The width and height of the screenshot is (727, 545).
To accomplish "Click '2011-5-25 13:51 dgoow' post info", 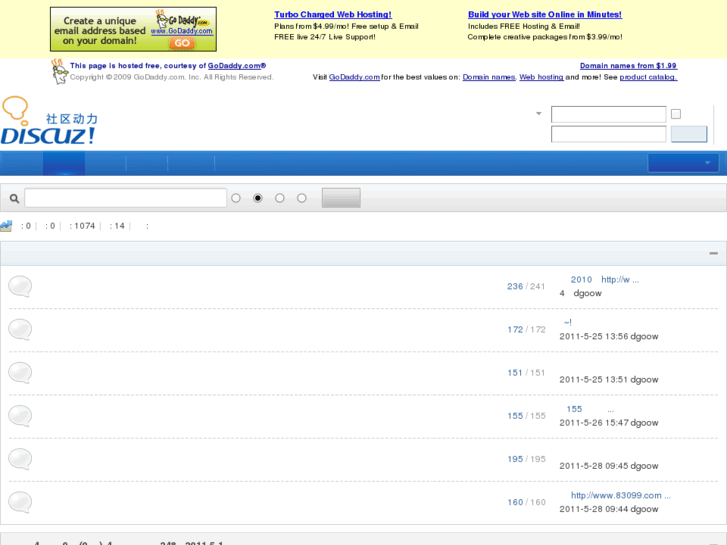I will 609,379.
